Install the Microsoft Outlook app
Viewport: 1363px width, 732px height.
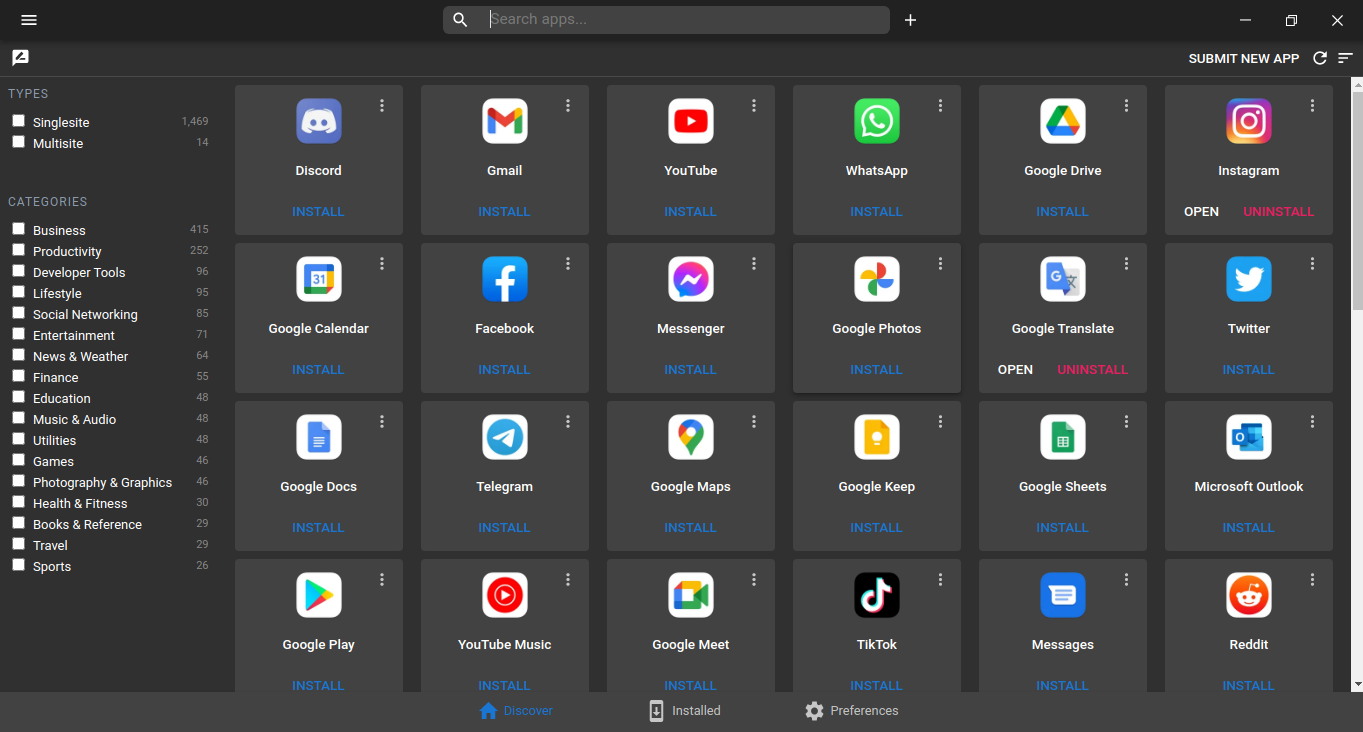[x=1248, y=528]
